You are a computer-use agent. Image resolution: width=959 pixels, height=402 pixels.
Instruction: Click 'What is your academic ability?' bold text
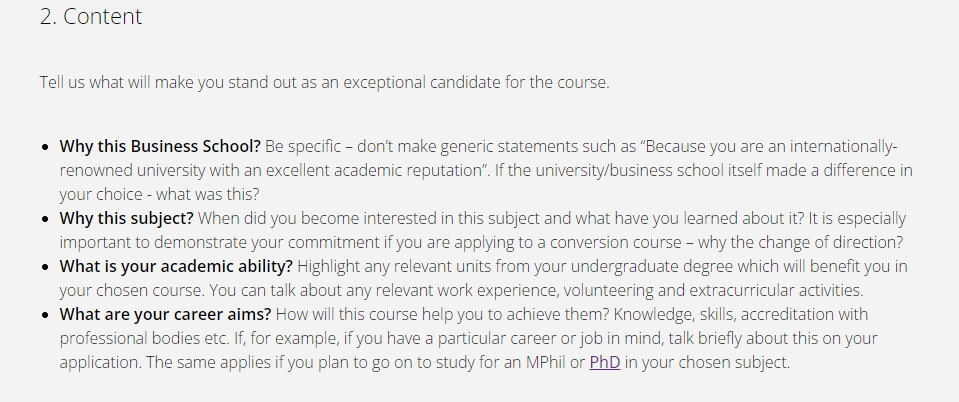(x=176, y=267)
